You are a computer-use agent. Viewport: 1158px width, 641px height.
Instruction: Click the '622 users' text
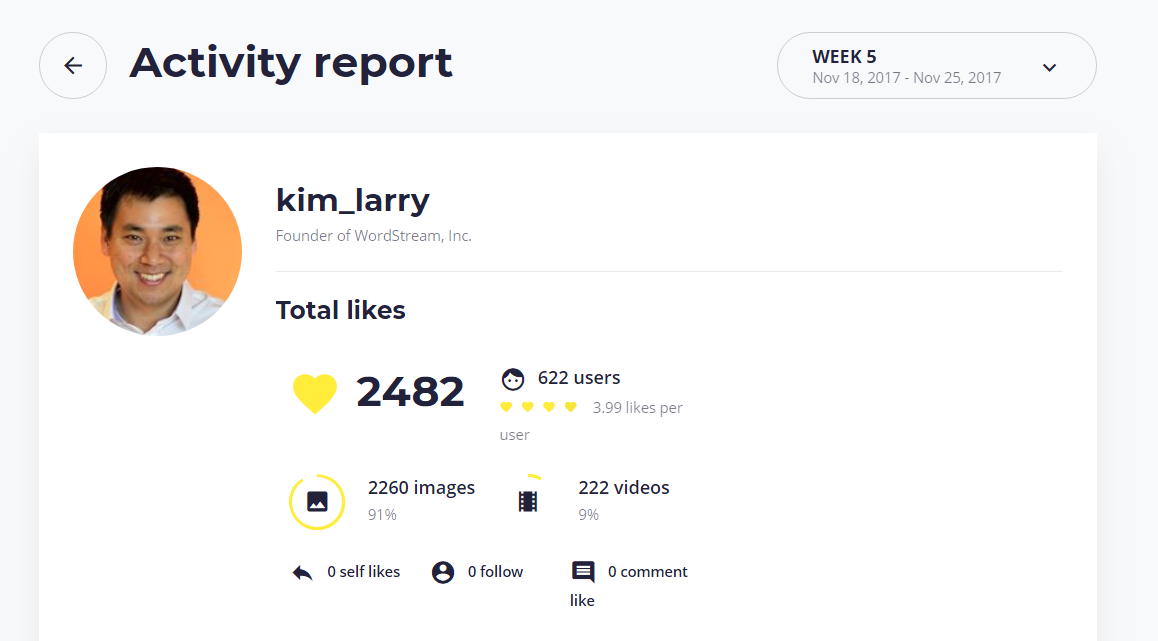coord(579,377)
